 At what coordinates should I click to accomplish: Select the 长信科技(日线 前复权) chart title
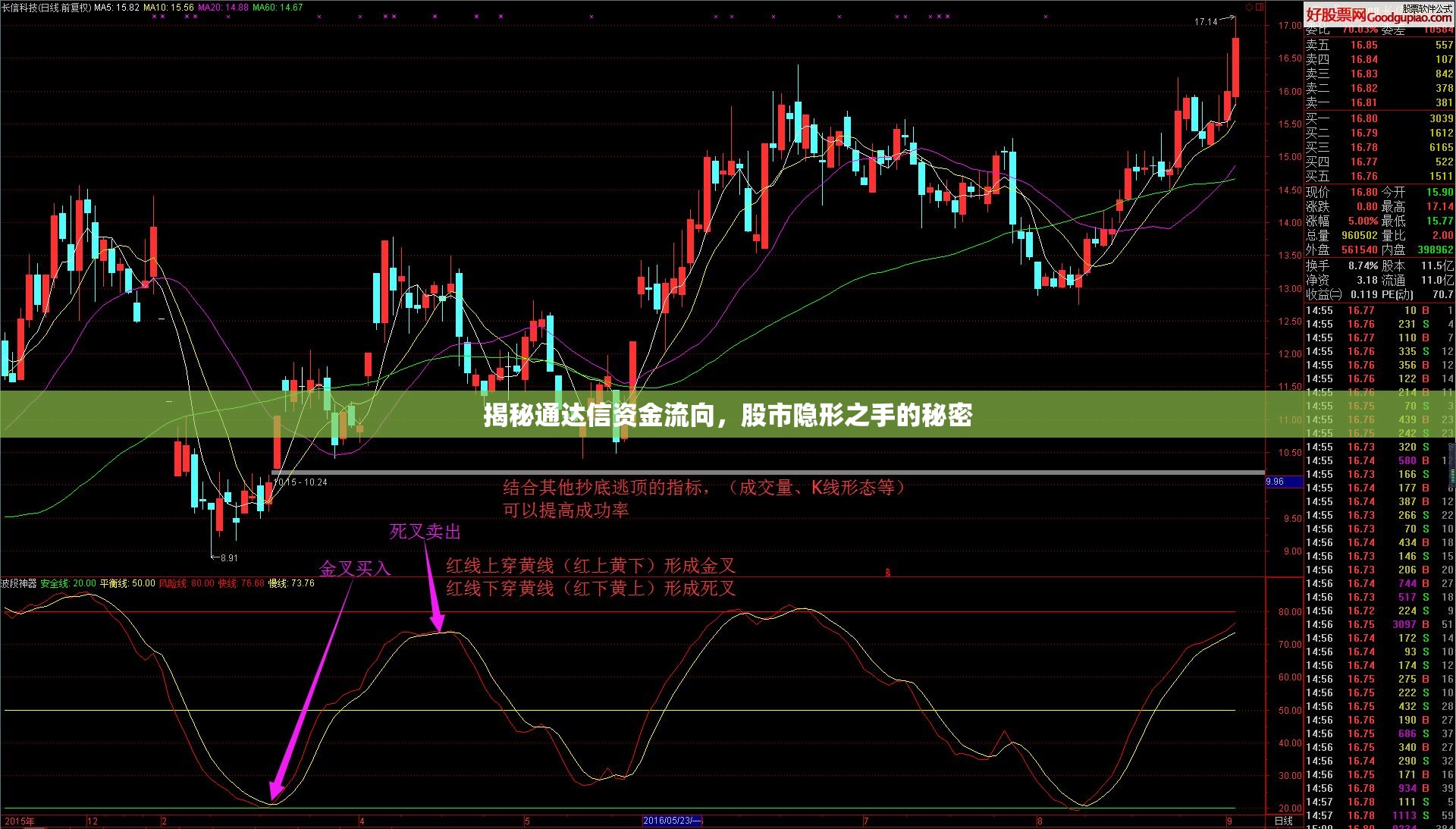[x=46, y=8]
